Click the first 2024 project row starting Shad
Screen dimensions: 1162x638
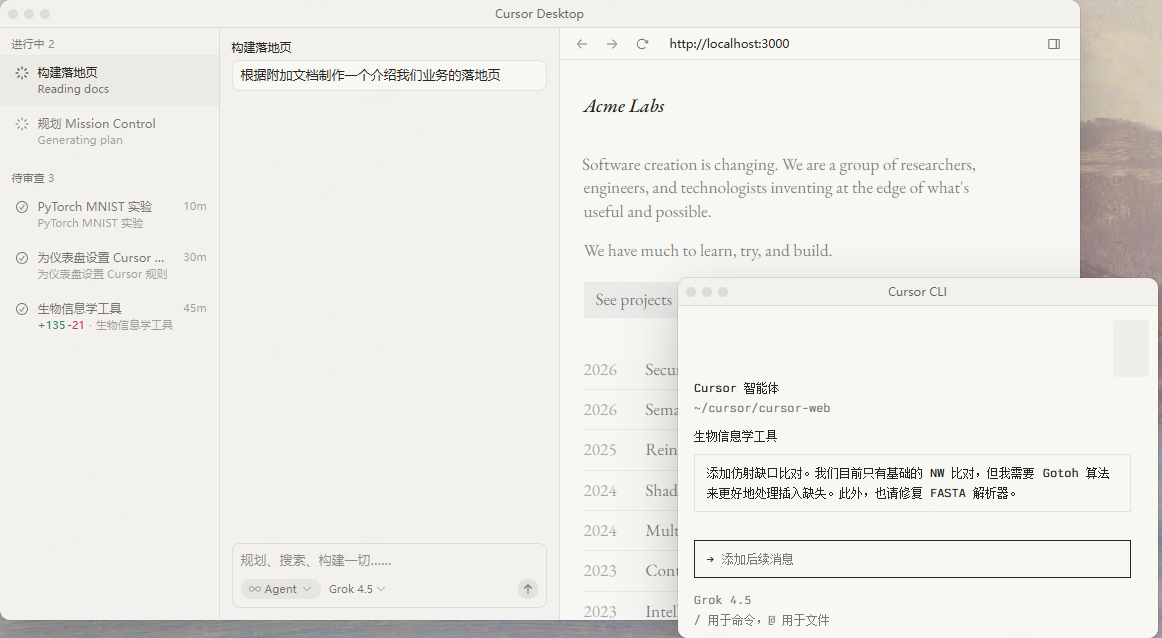631,491
